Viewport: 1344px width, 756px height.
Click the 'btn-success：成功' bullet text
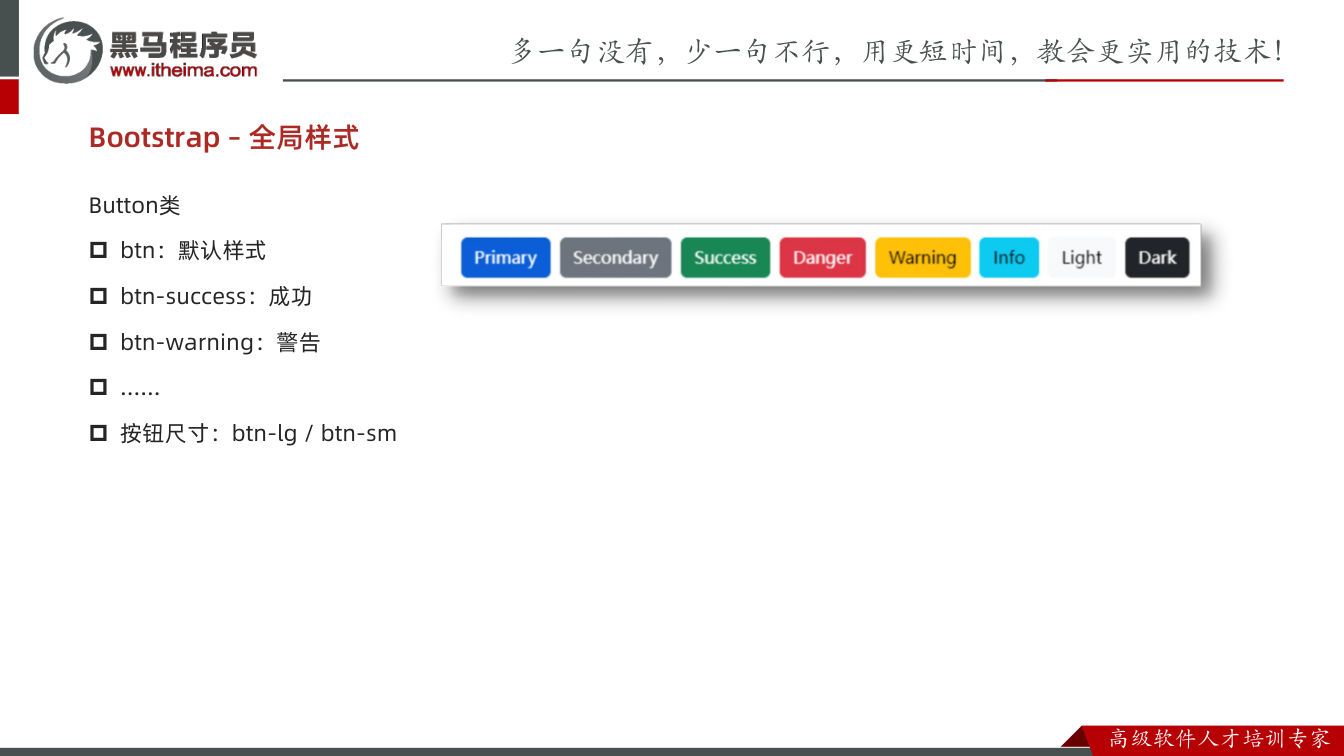point(216,296)
